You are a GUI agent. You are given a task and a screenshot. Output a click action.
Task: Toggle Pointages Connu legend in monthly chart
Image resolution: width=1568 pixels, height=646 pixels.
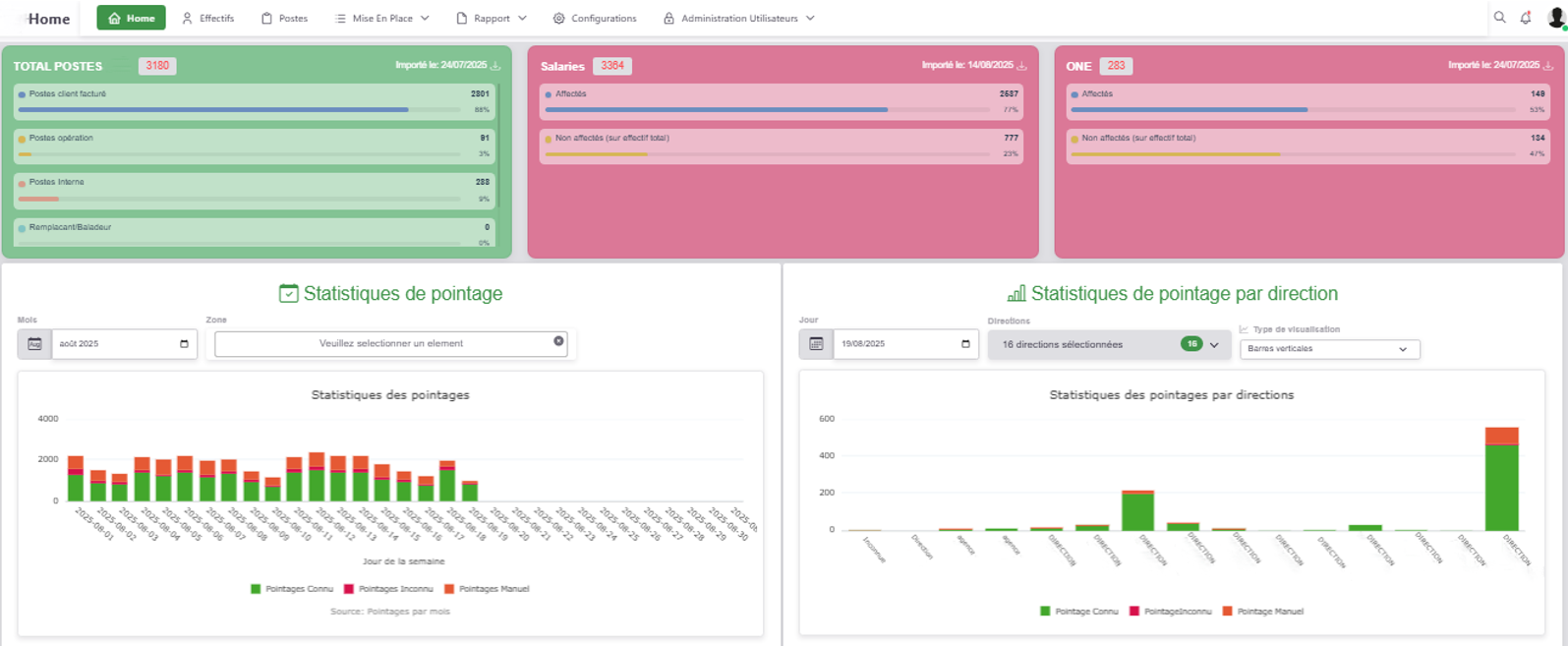coord(292,589)
